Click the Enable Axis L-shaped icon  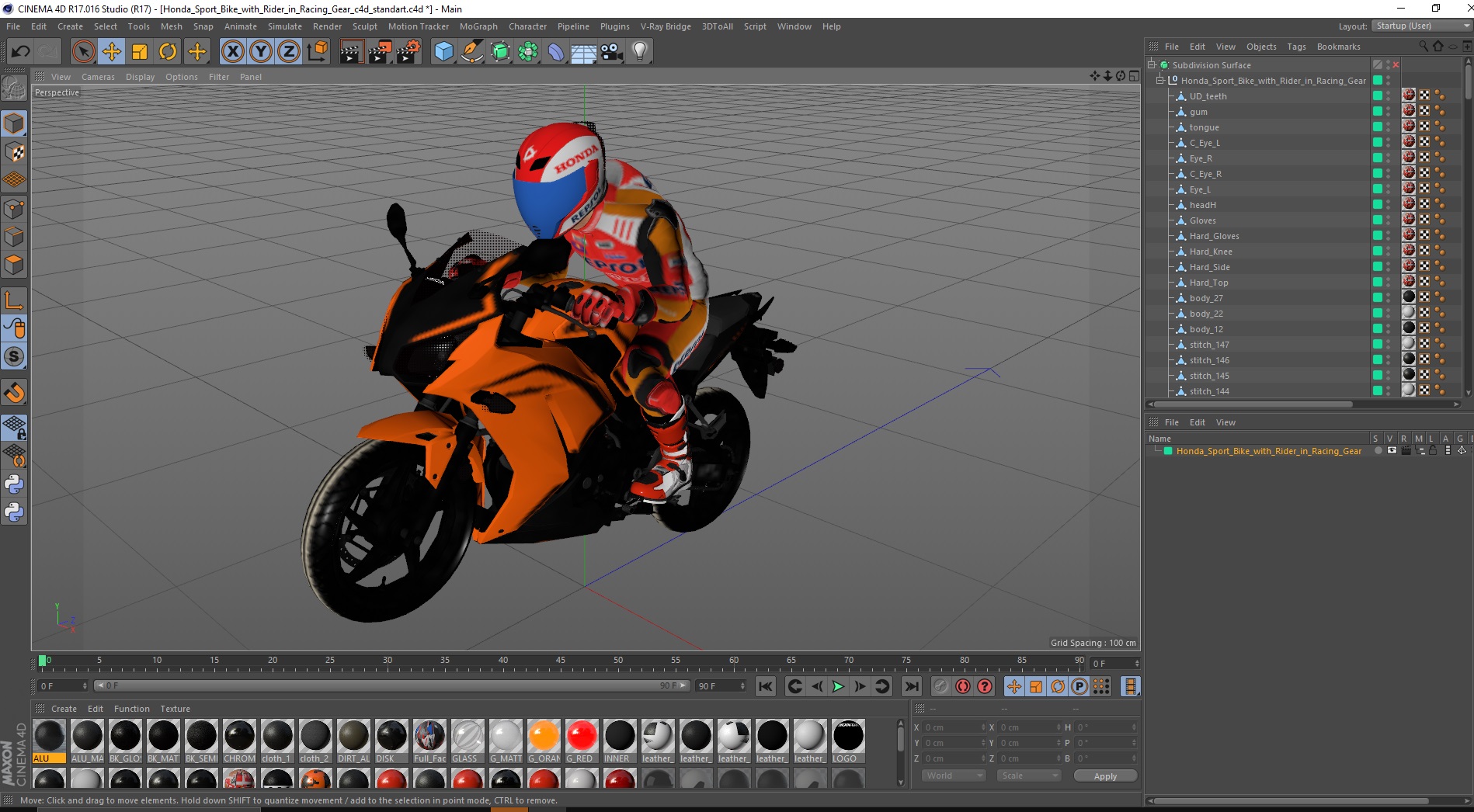(x=14, y=300)
